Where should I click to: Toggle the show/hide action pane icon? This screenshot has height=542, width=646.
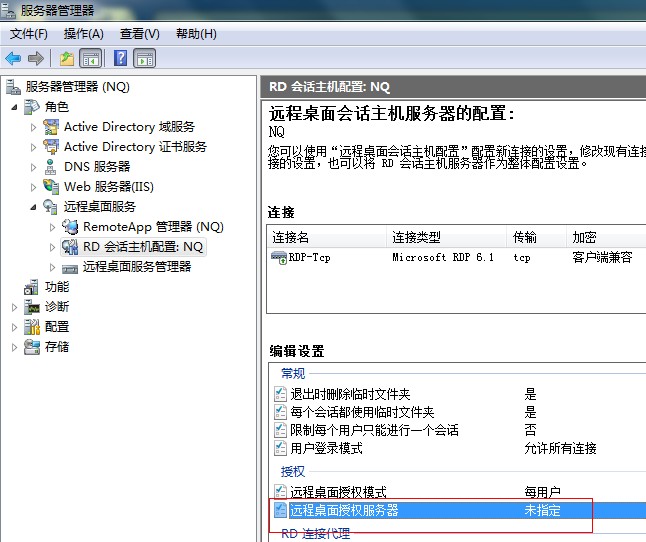tap(145, 58)
